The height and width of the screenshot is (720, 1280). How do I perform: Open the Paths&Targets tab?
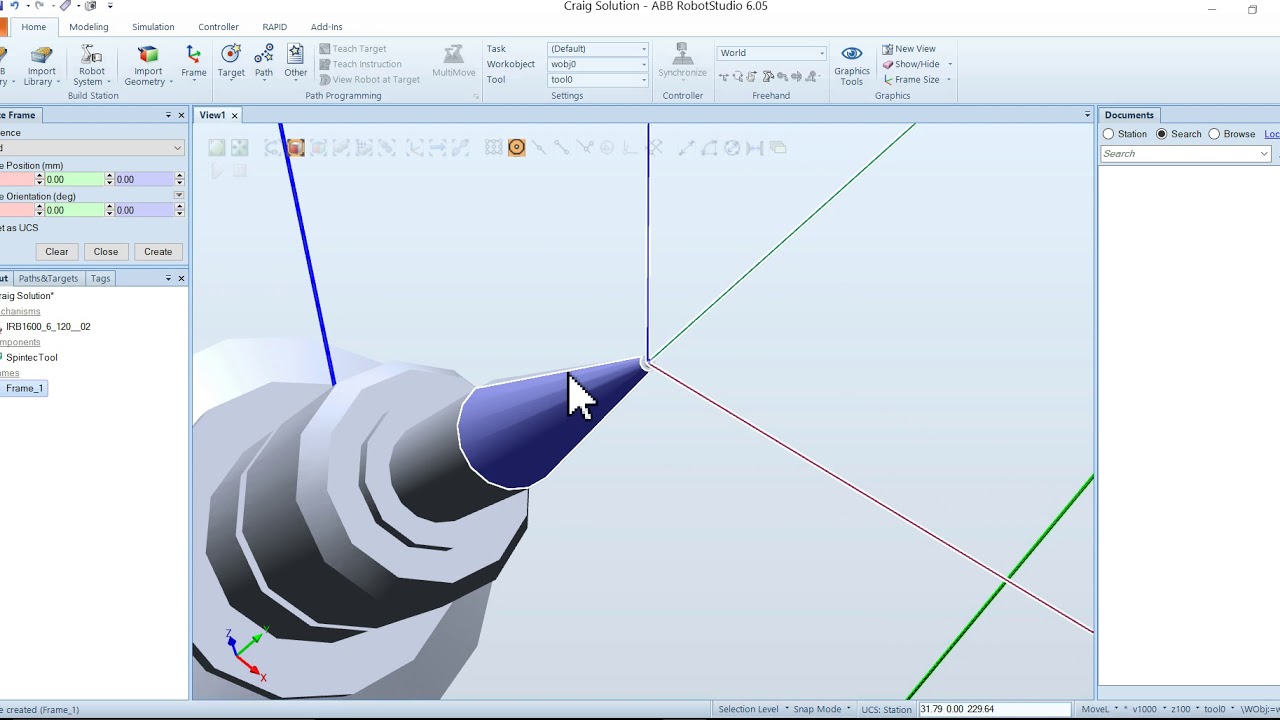click(x=48, y=278)
